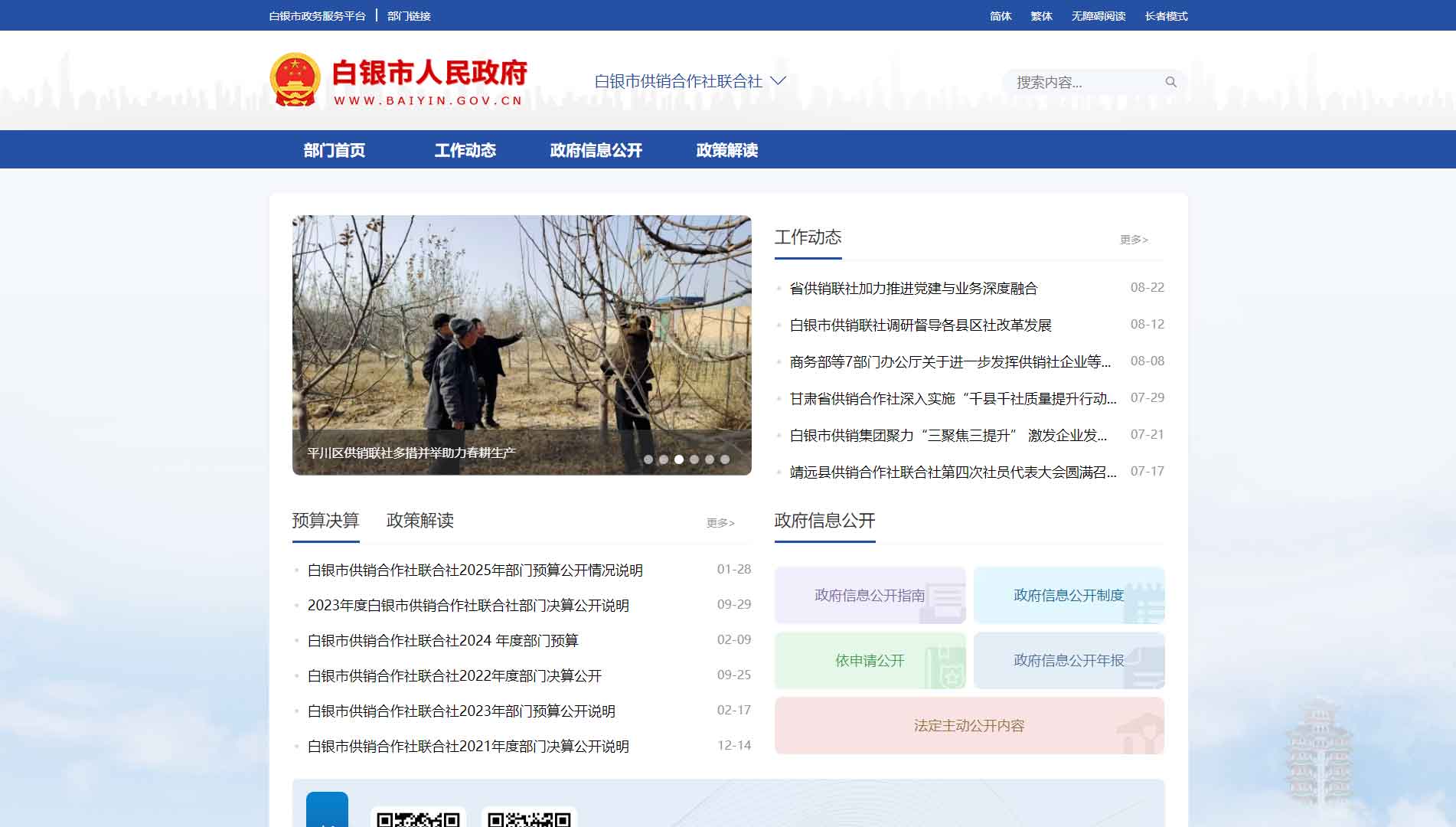Open the 法定主动公开内容 card
The image size is (1456, 827).
(x=969, y=725)
